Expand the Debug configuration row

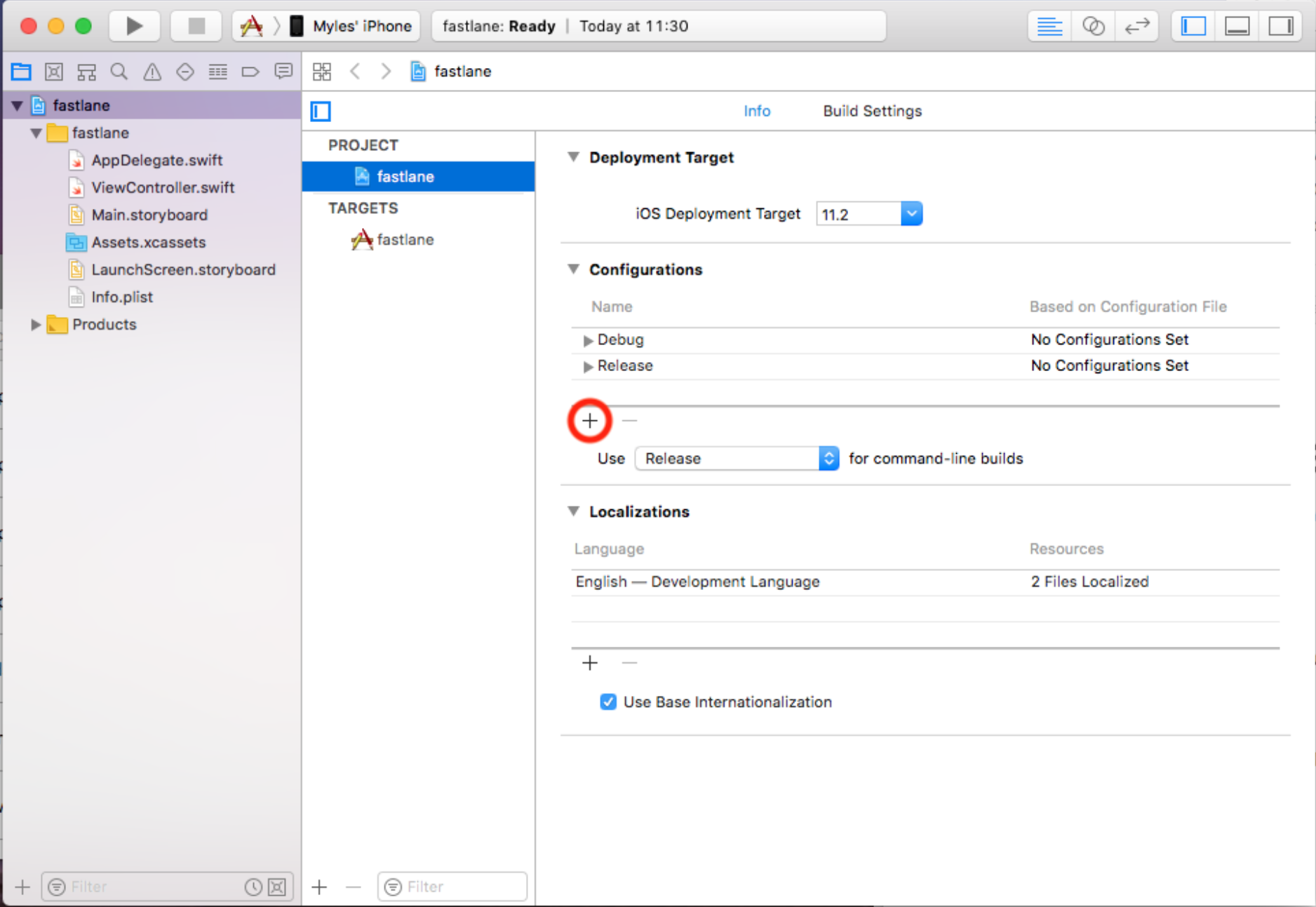tap(588, 340)
